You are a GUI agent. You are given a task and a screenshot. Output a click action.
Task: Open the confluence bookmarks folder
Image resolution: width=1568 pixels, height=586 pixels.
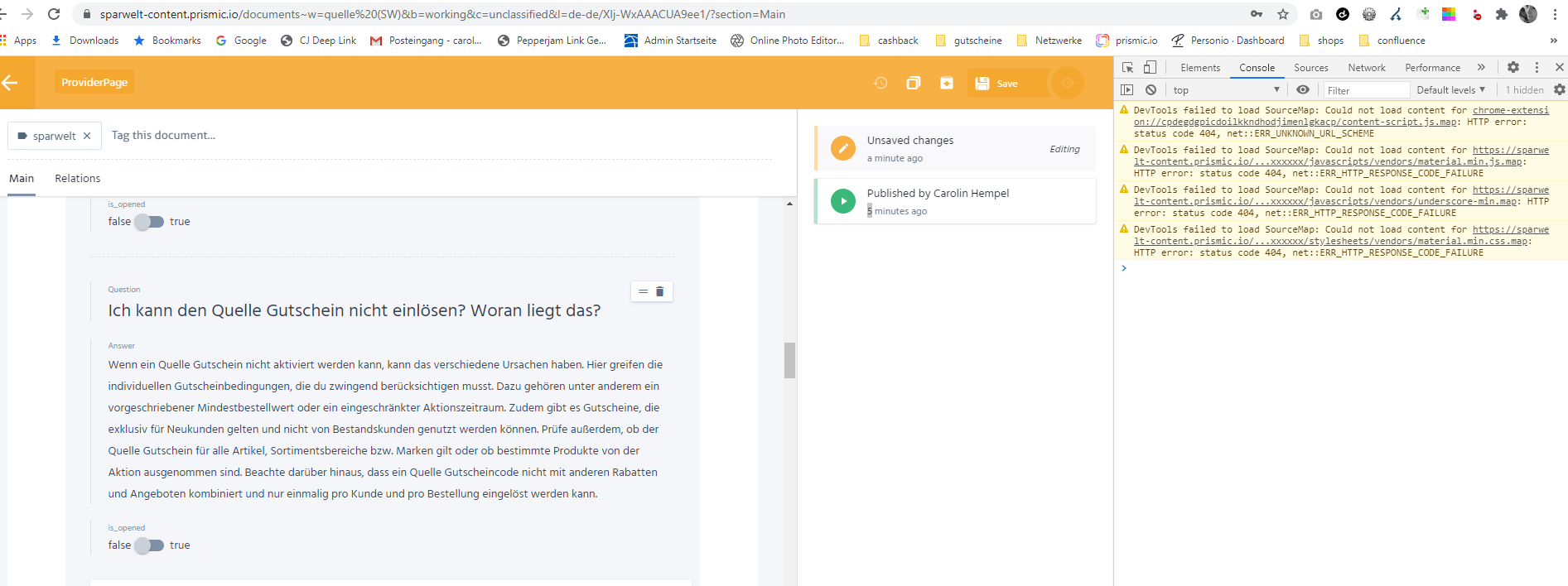coord(1392,41)
